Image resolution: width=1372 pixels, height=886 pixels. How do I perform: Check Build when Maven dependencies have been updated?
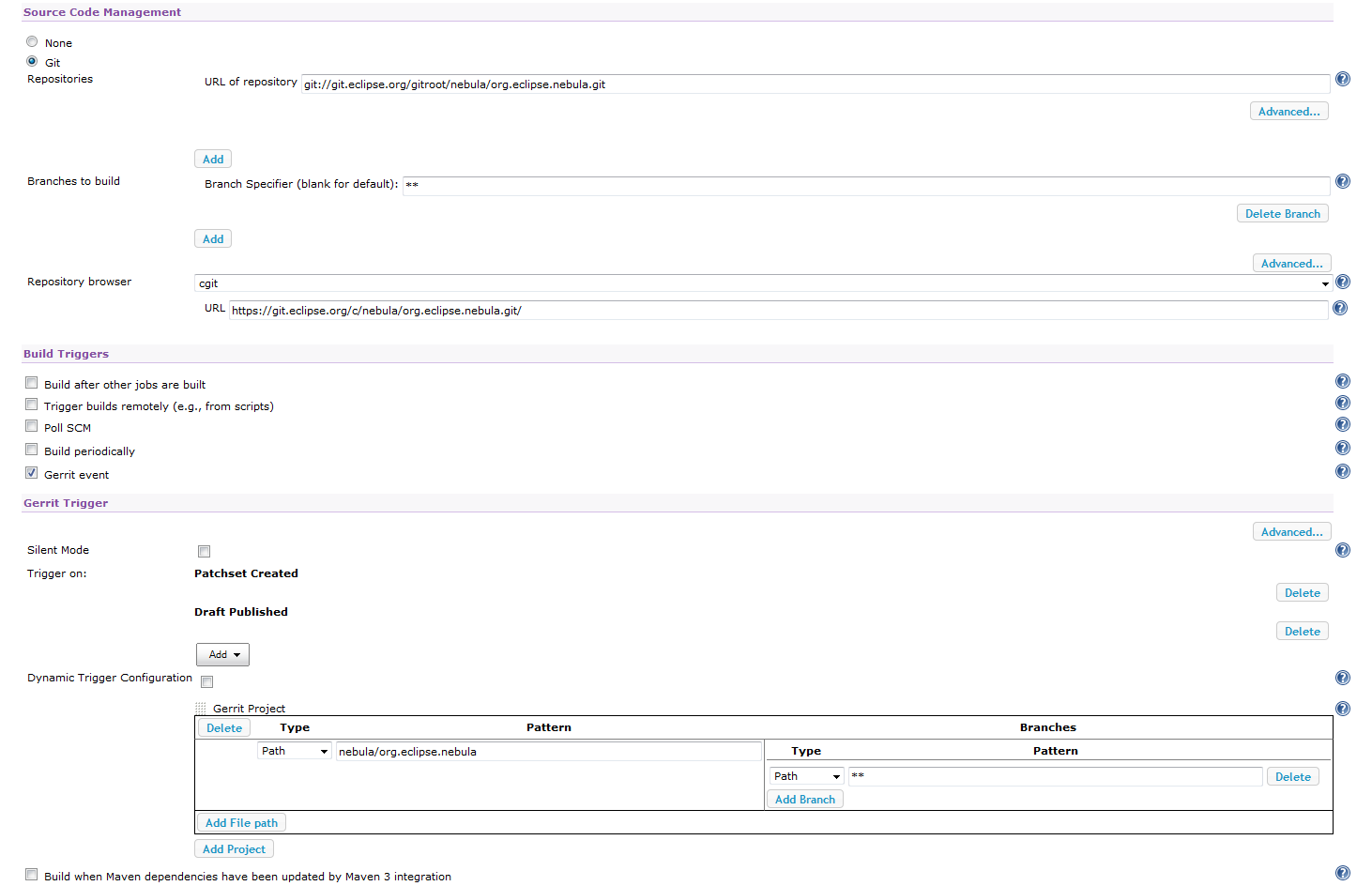[31, 874]
